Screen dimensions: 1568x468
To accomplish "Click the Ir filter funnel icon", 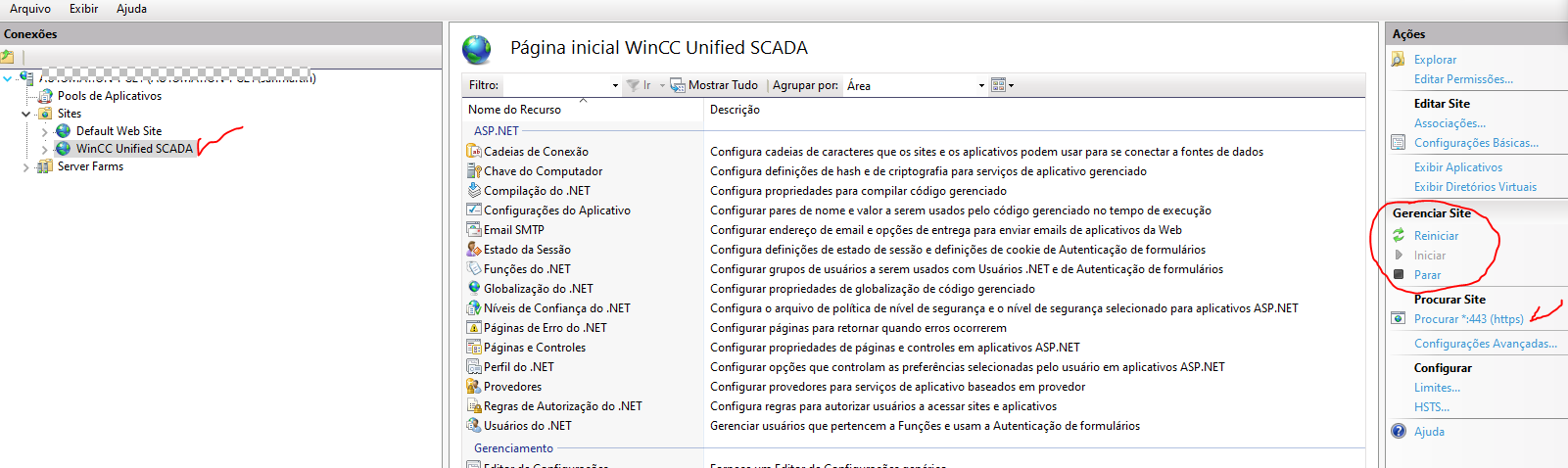I will point(633,86).
